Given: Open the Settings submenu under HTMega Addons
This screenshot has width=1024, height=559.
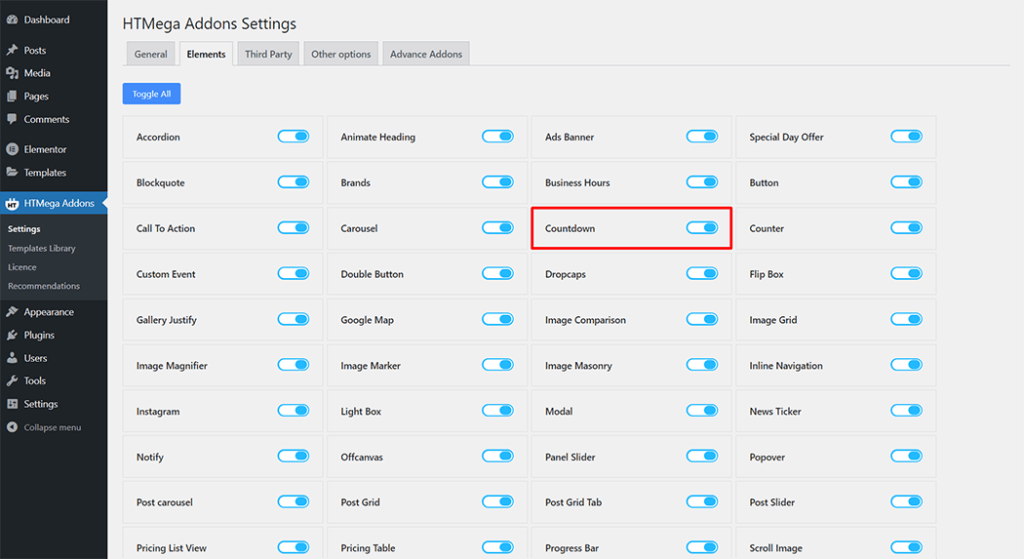Looking at the screenshot, I should [x=24, y=229].
